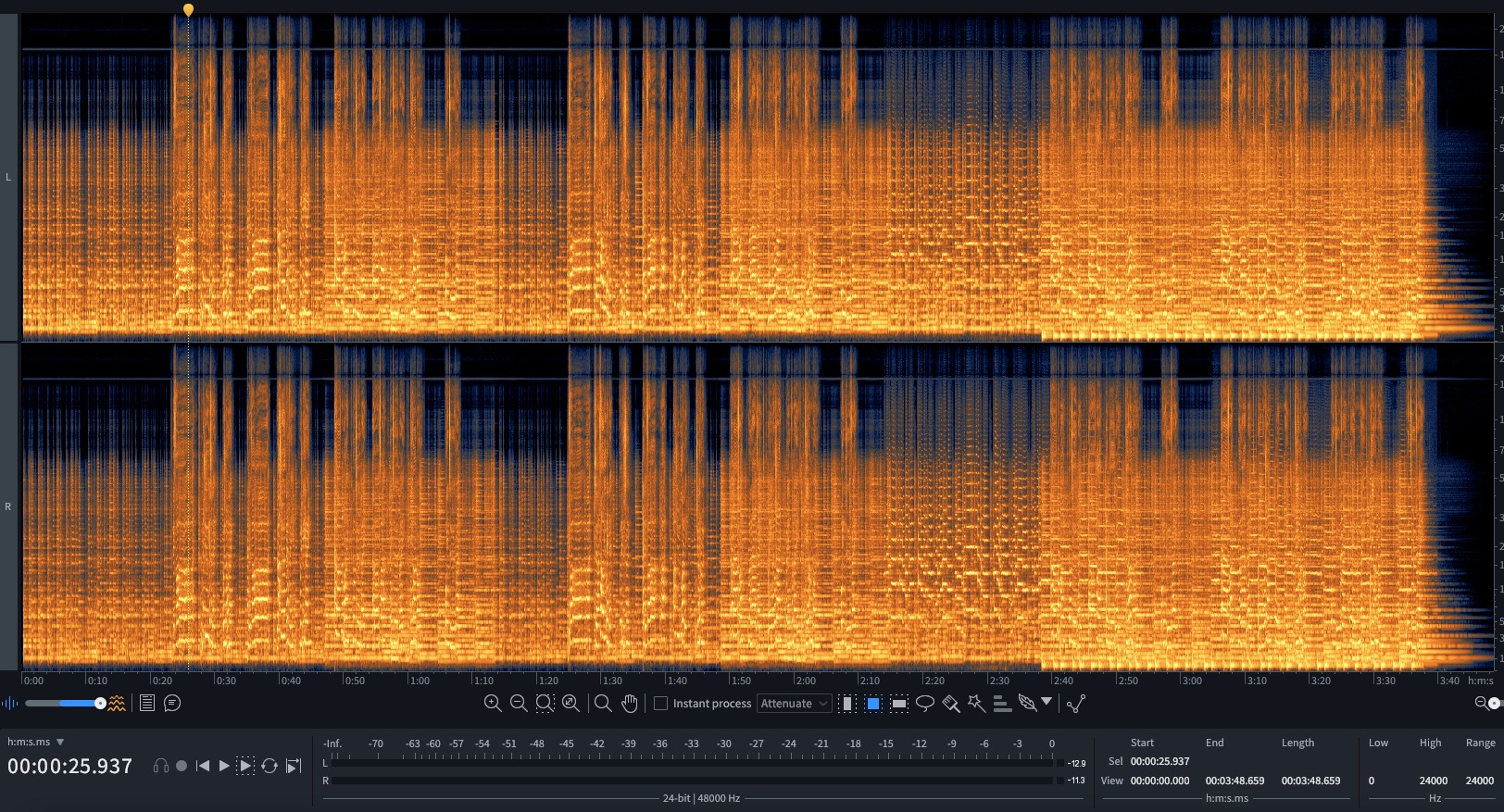
Task: Click the waveform/spectrogram opacity slider handle
Action: (x=100, y=704)
